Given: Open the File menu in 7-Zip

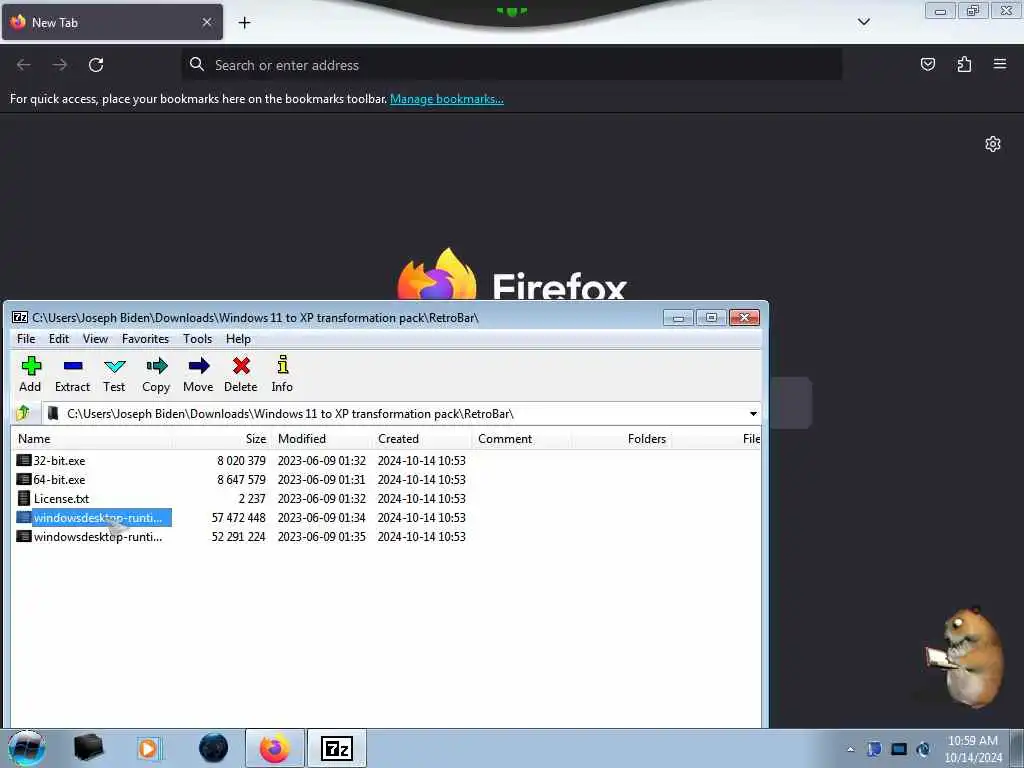Looking at the screenshot, I should 26,339.
